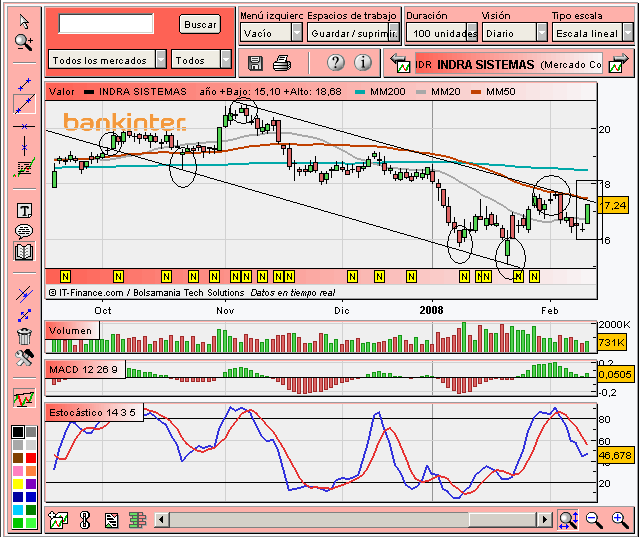Click the horizontal scrollbar left arrow
The image size is (641, 539).
[x=161, y=520]
